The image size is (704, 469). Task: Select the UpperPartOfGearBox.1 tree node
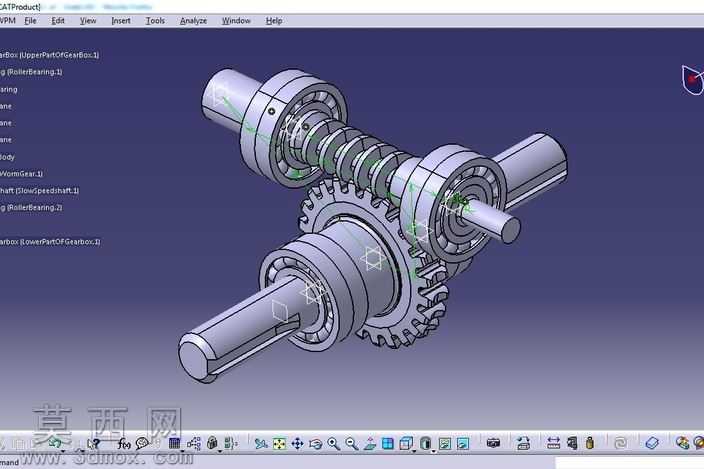(x=49, y=55)
